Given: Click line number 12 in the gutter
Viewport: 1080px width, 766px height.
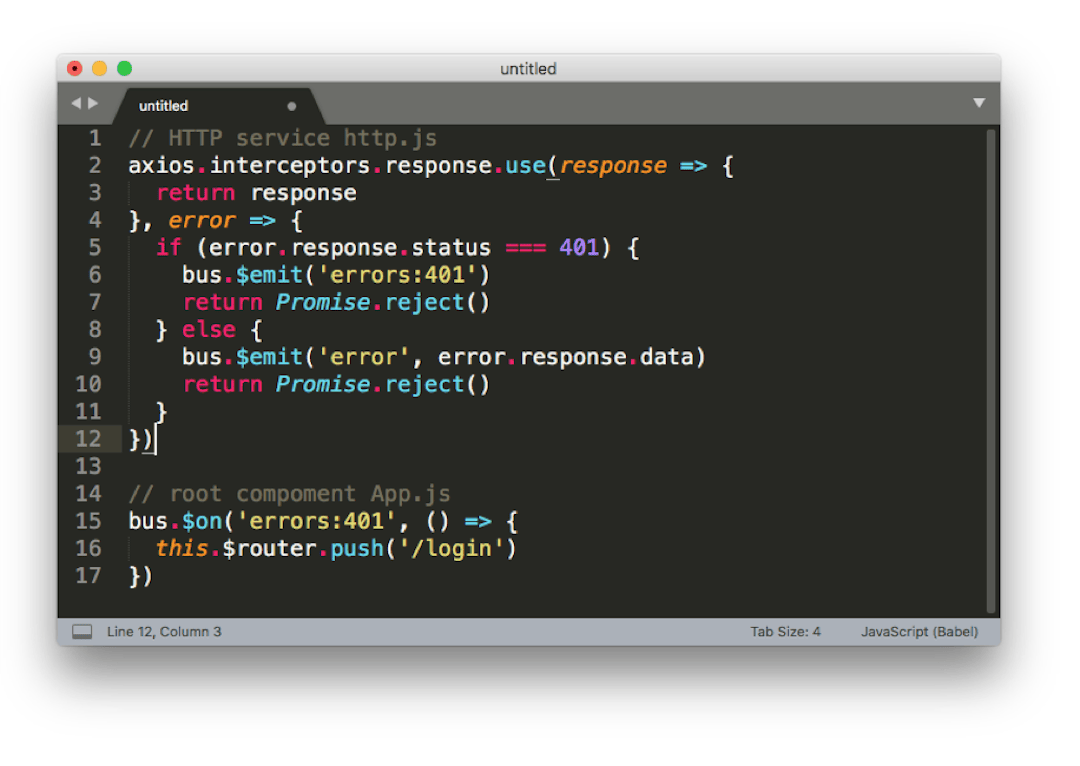Looking at the screenshot, I should pos(88,439).
